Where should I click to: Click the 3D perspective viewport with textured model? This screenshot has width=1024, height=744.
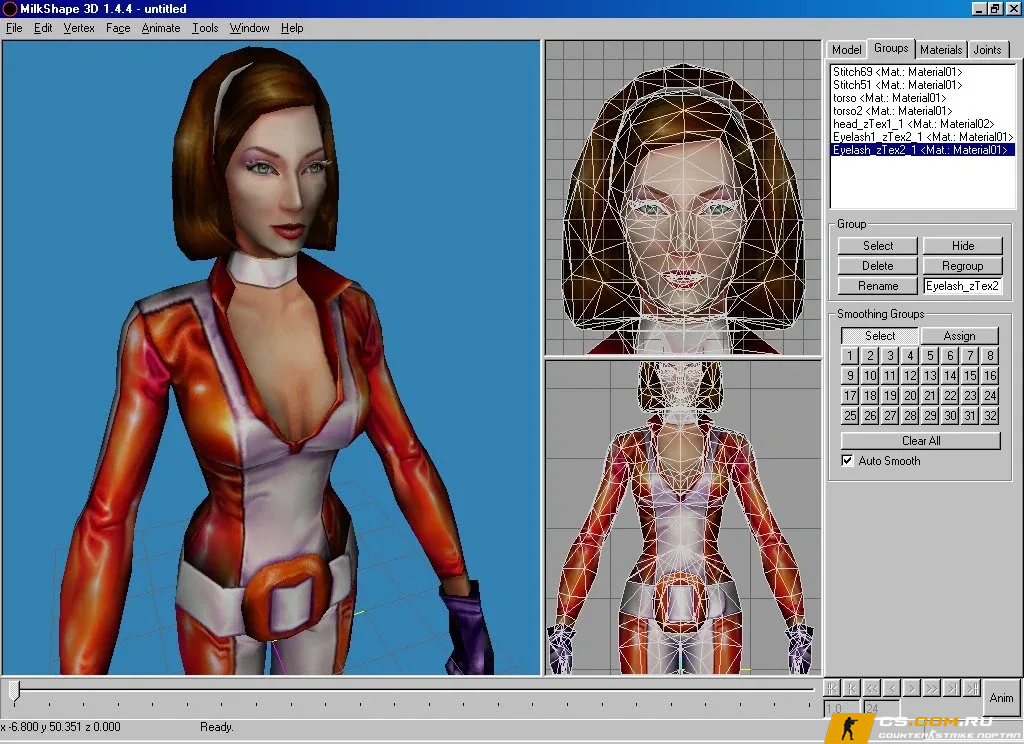click(x=271, y=357)
